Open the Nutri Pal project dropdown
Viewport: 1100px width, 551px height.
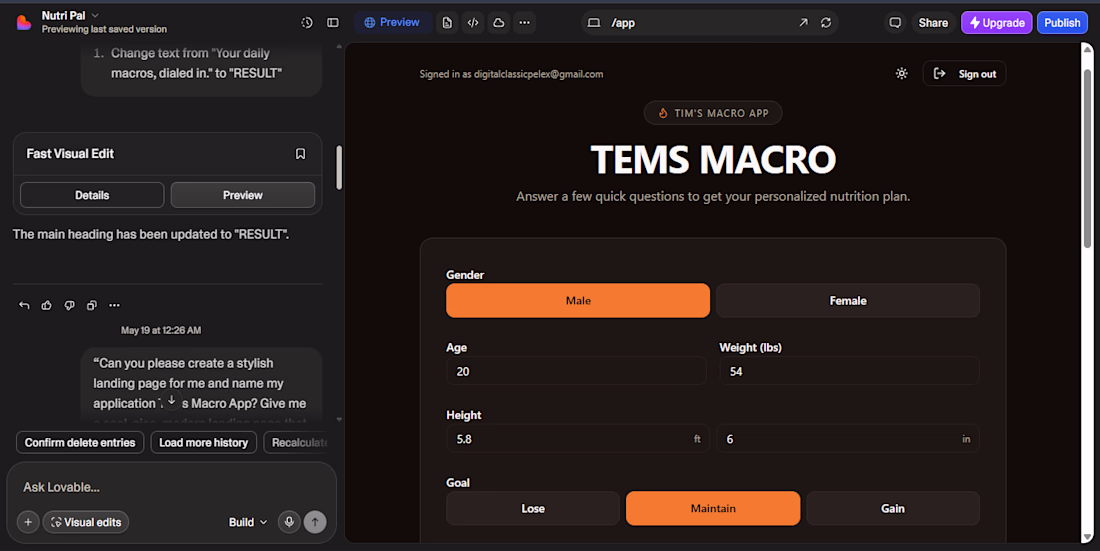click(x=70, y=15)
